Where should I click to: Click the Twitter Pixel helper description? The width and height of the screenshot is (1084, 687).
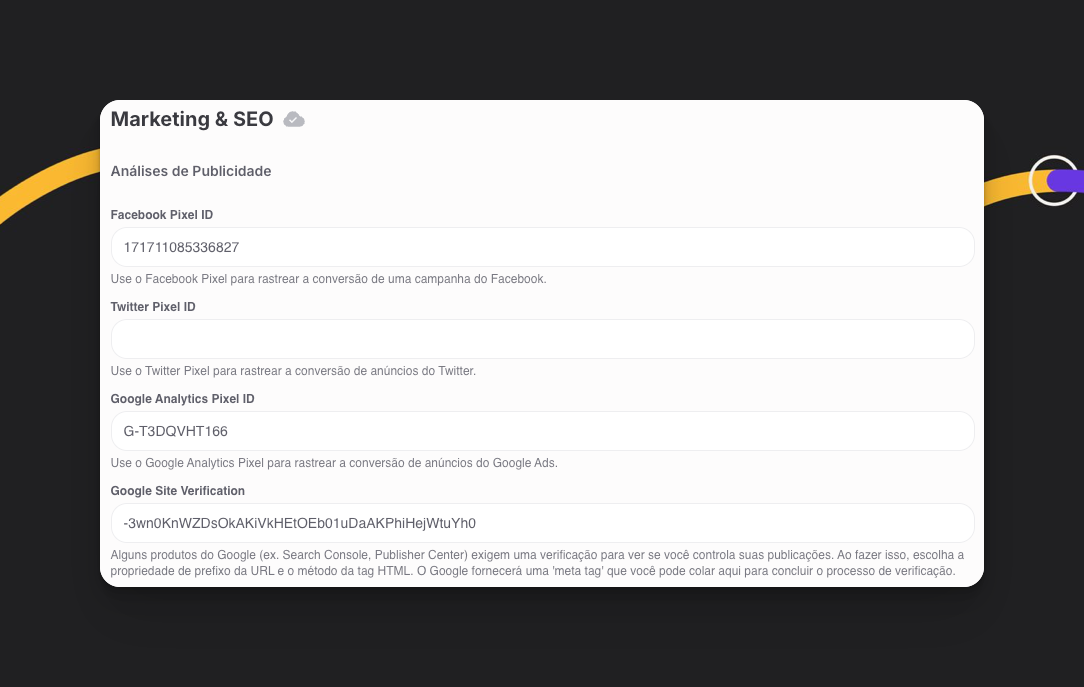tap(293, 371)
